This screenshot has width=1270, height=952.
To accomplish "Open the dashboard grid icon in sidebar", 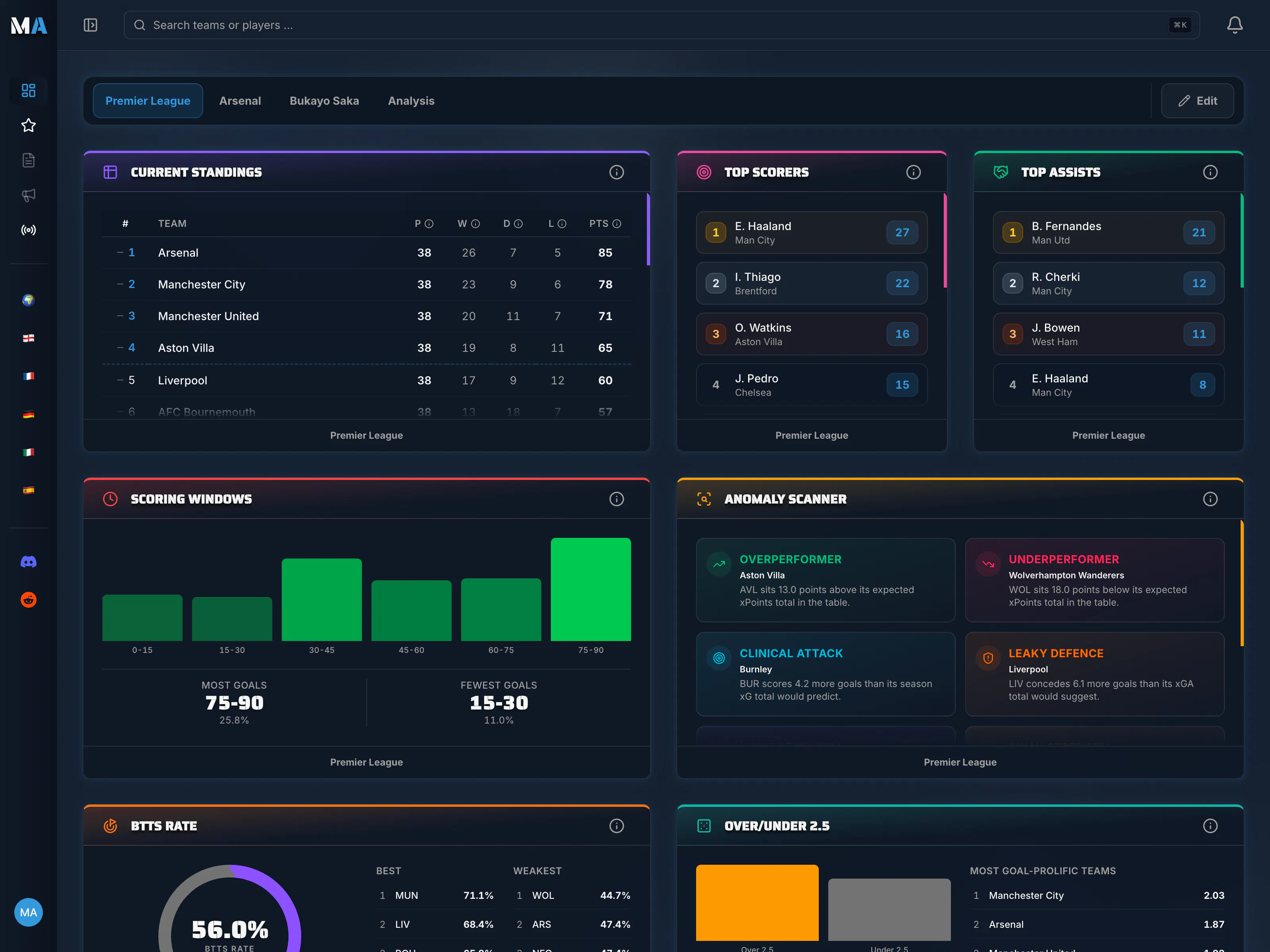I will 28,90.
